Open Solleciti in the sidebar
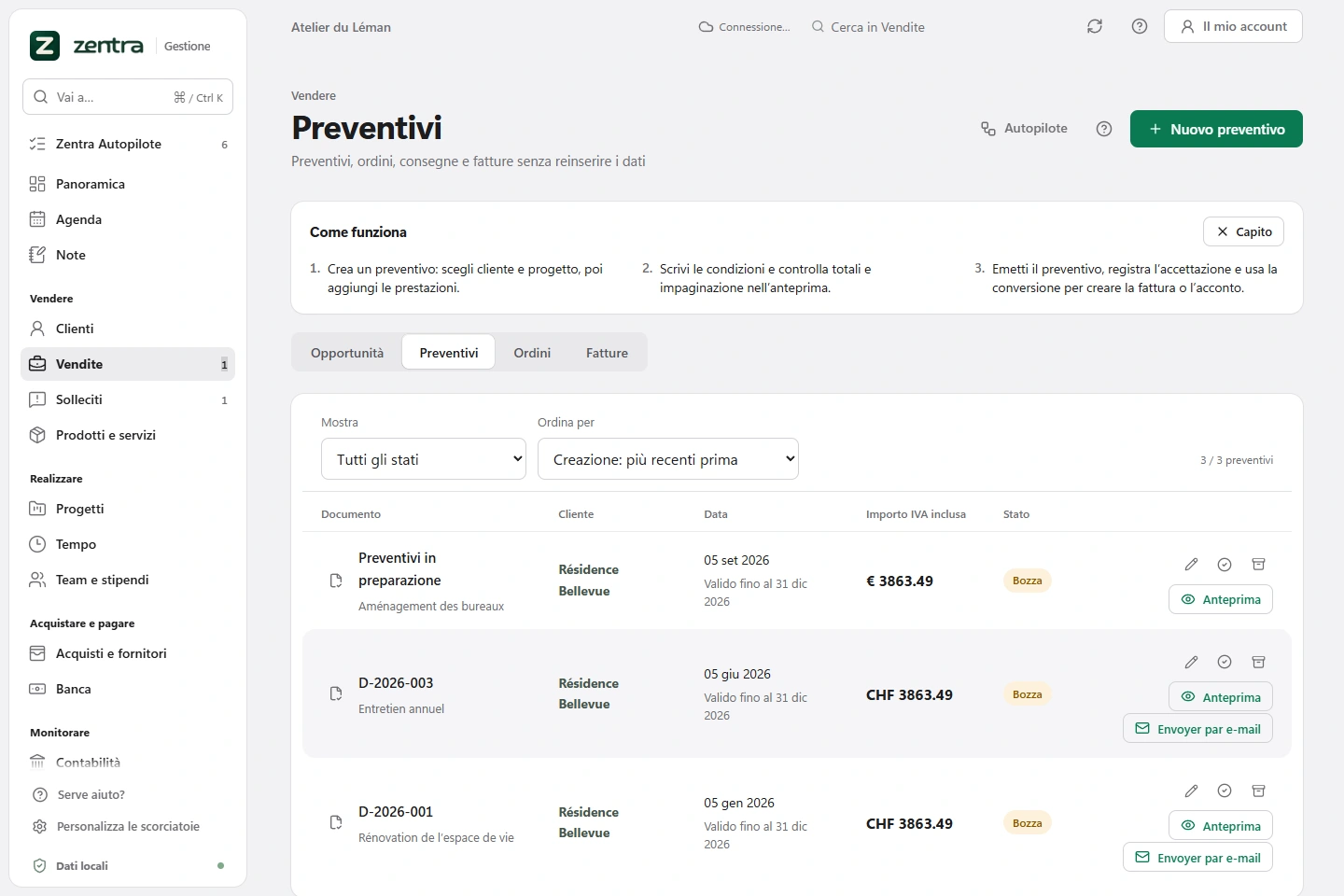1344x896 pixels. click(128, 399)
